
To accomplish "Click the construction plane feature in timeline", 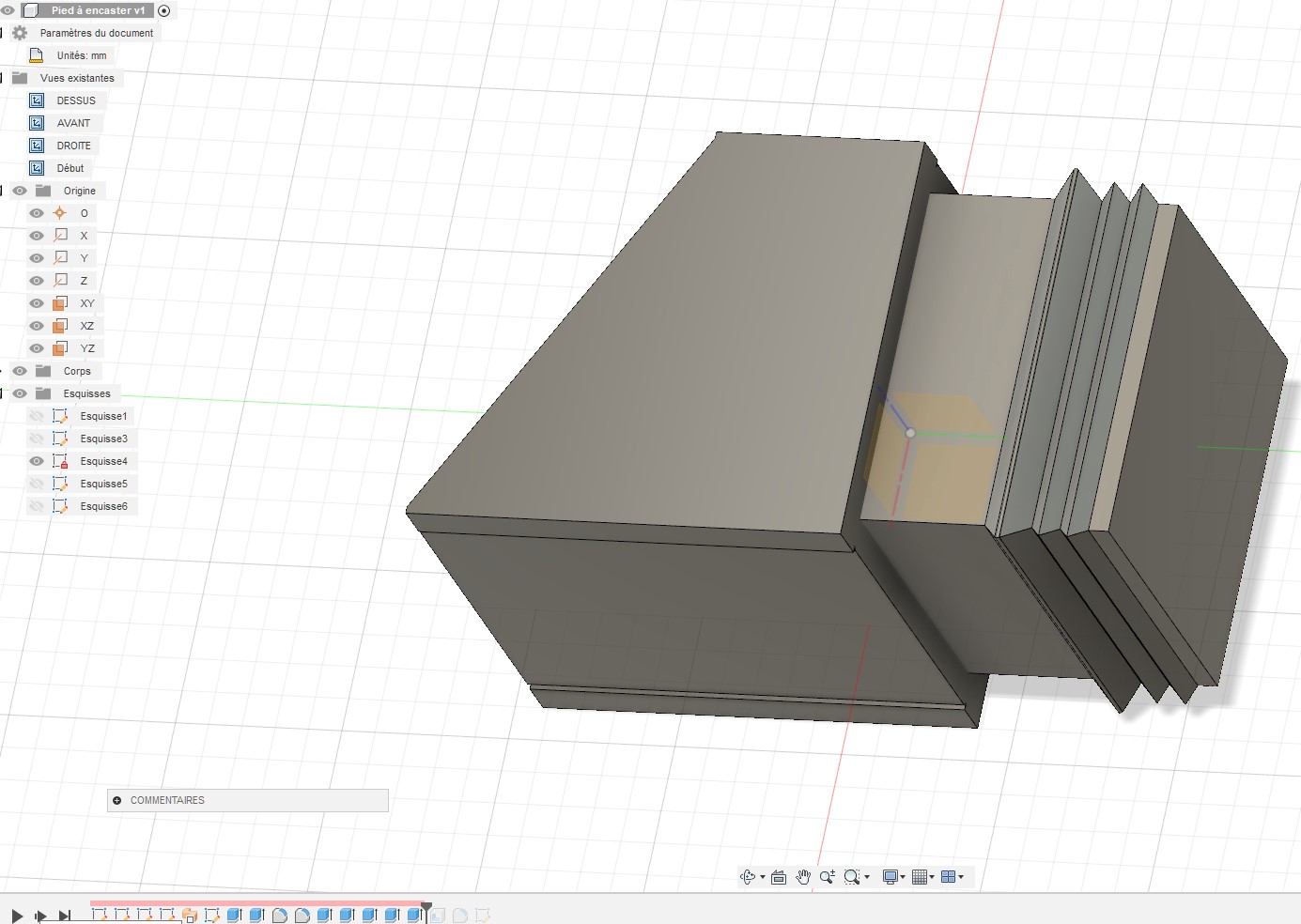I will [190, 916].
